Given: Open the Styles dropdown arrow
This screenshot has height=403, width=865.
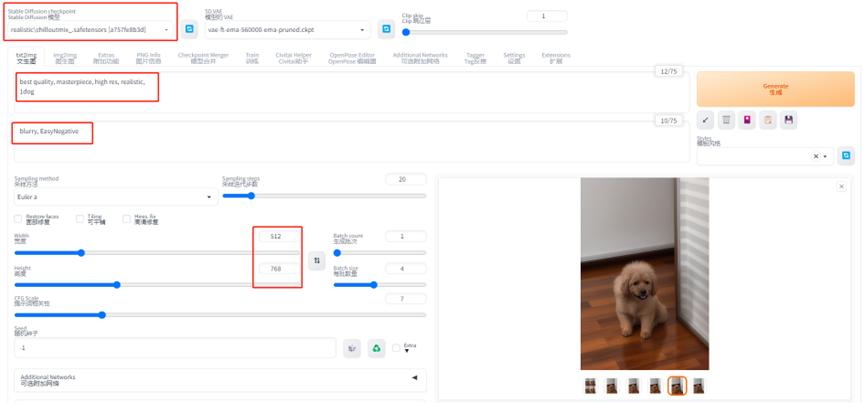Looking at the screenshot, I should pos(825,157).
